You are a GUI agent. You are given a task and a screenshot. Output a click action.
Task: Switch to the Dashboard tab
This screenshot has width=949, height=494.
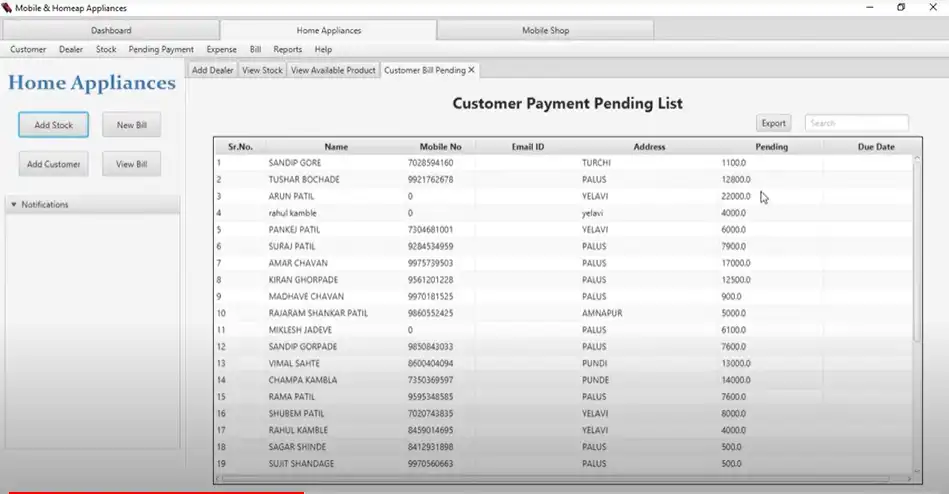click(x=111, y=30)
